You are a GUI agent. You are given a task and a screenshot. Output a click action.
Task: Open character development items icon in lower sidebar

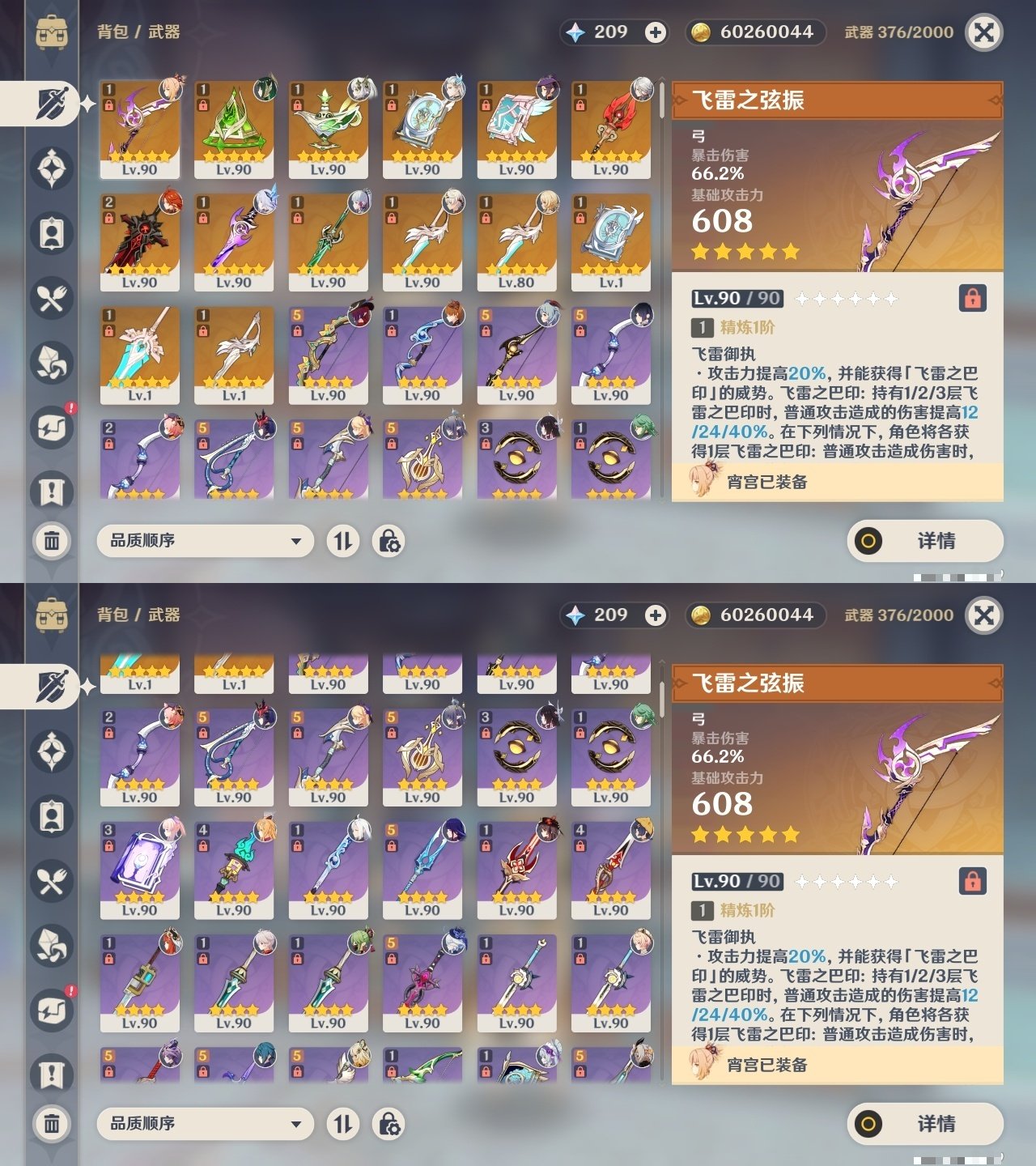point(52,816)
